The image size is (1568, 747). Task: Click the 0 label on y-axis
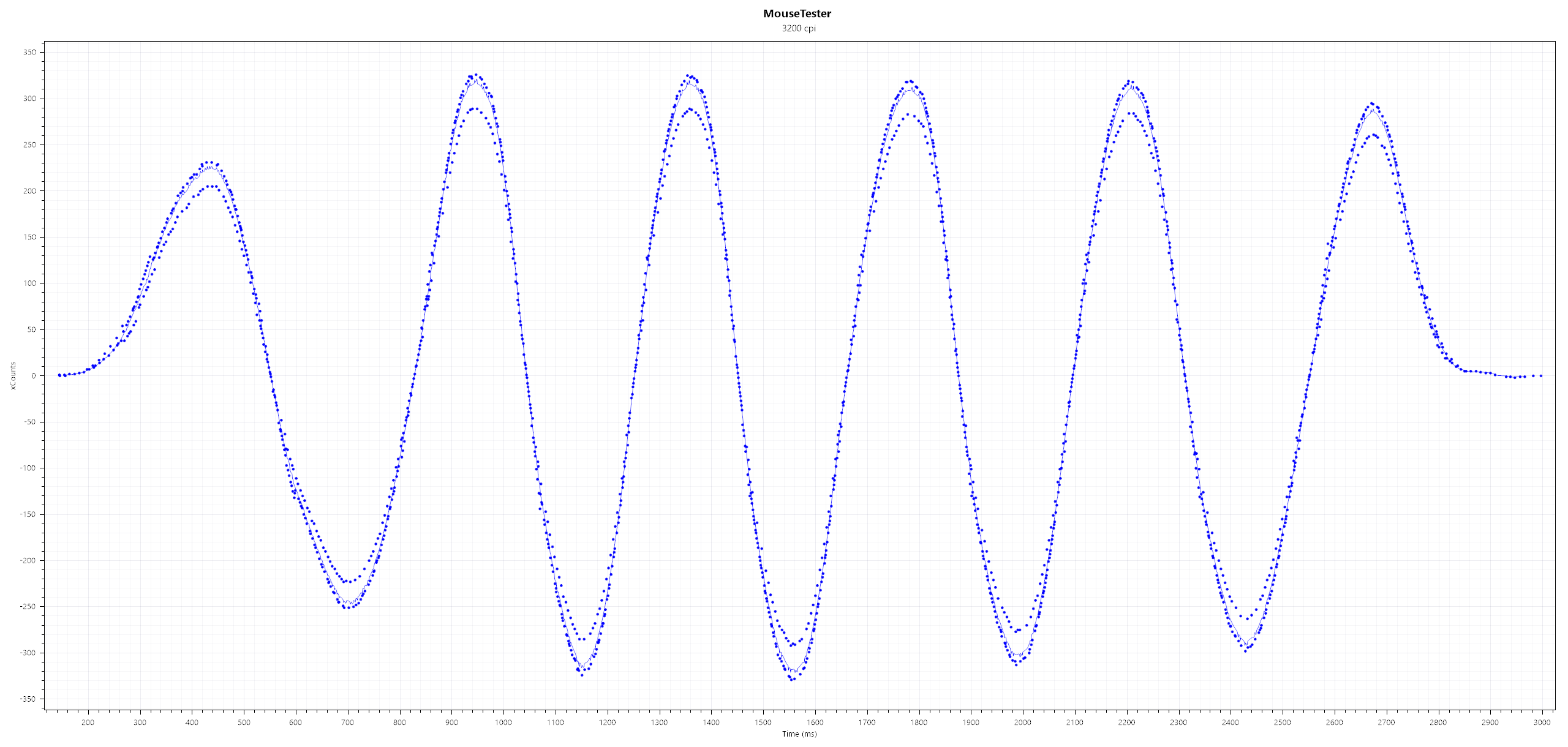point(34,376)
